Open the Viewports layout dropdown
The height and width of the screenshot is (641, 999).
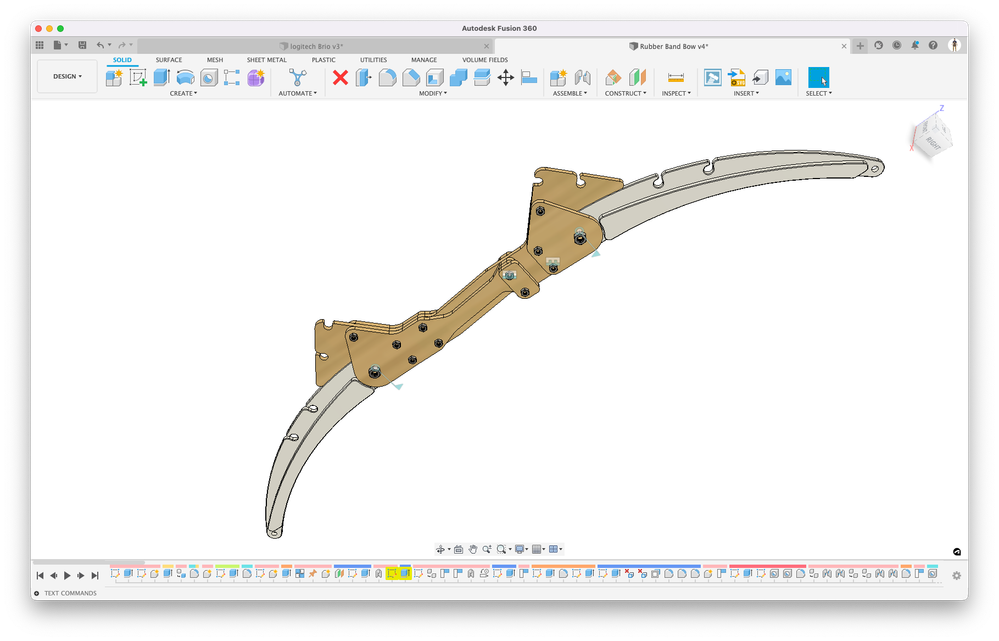[556, 549]
